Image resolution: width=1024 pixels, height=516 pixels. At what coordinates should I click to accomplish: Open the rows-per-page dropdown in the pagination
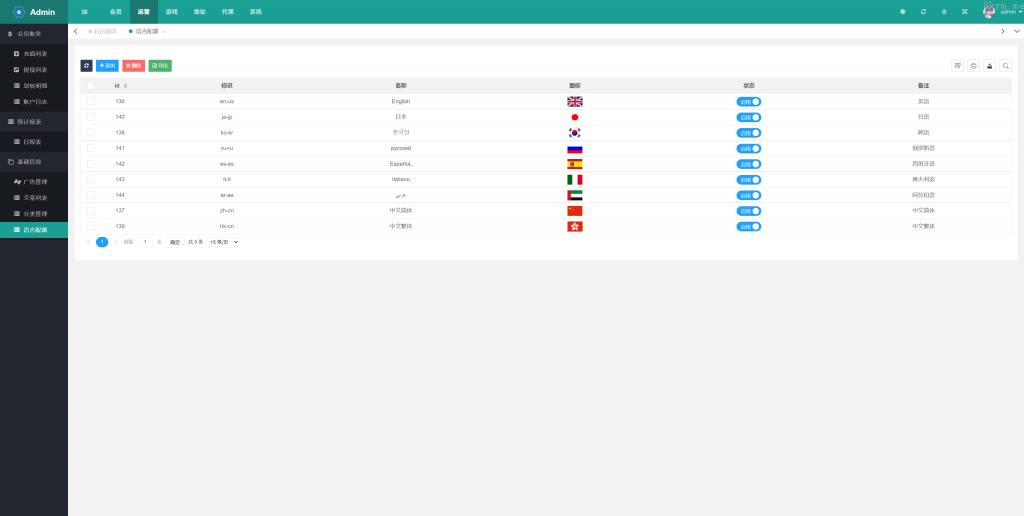[x=224, y=242]
